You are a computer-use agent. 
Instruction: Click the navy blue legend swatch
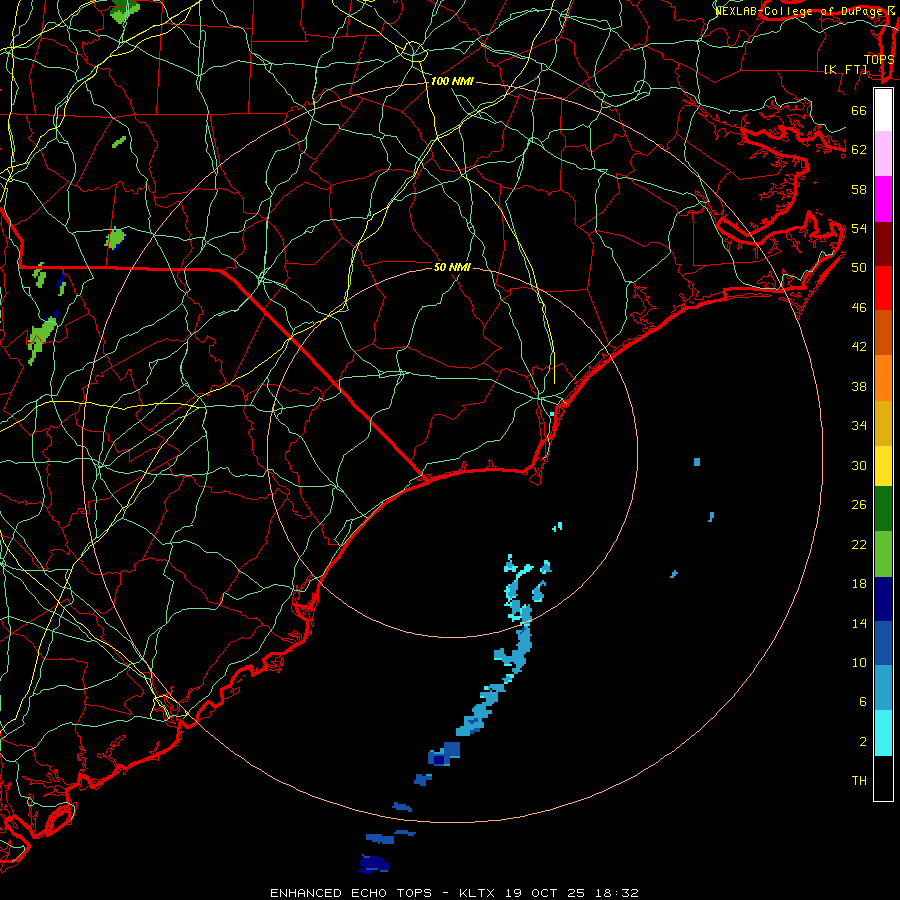coord(883,599)
